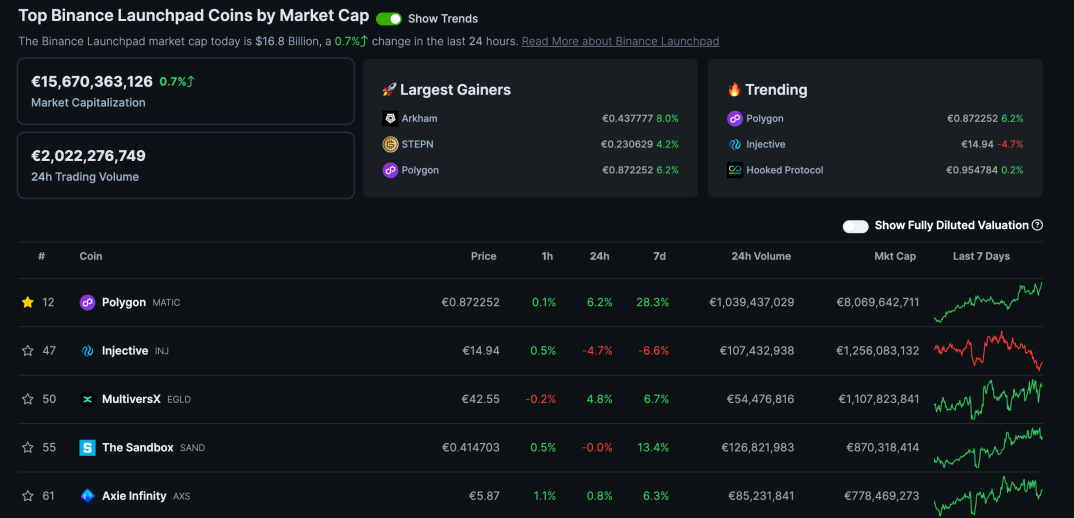Star Axie Infinity in the table
Screen dimensions: 1074x518
click(x=27, y=495)
